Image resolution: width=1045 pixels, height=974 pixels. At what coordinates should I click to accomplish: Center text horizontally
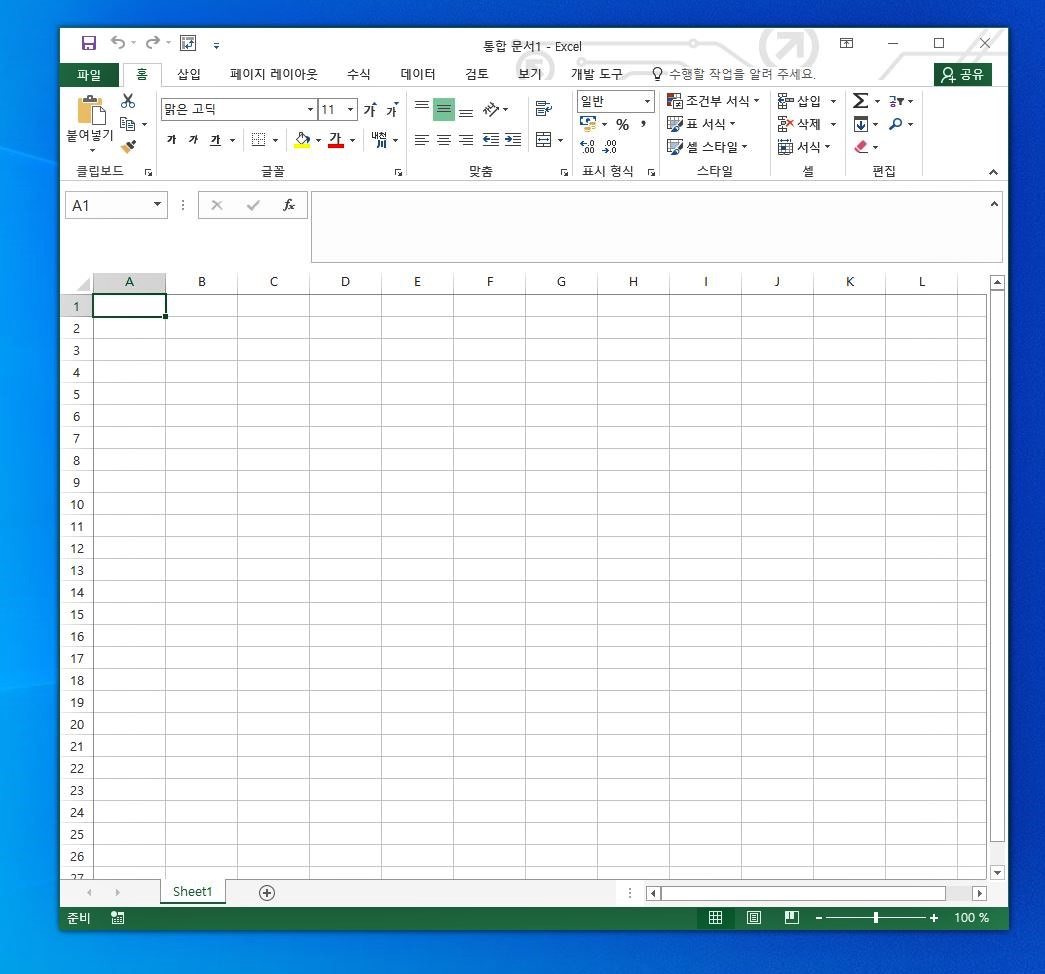pyautogui.click(x=444, y=139)
